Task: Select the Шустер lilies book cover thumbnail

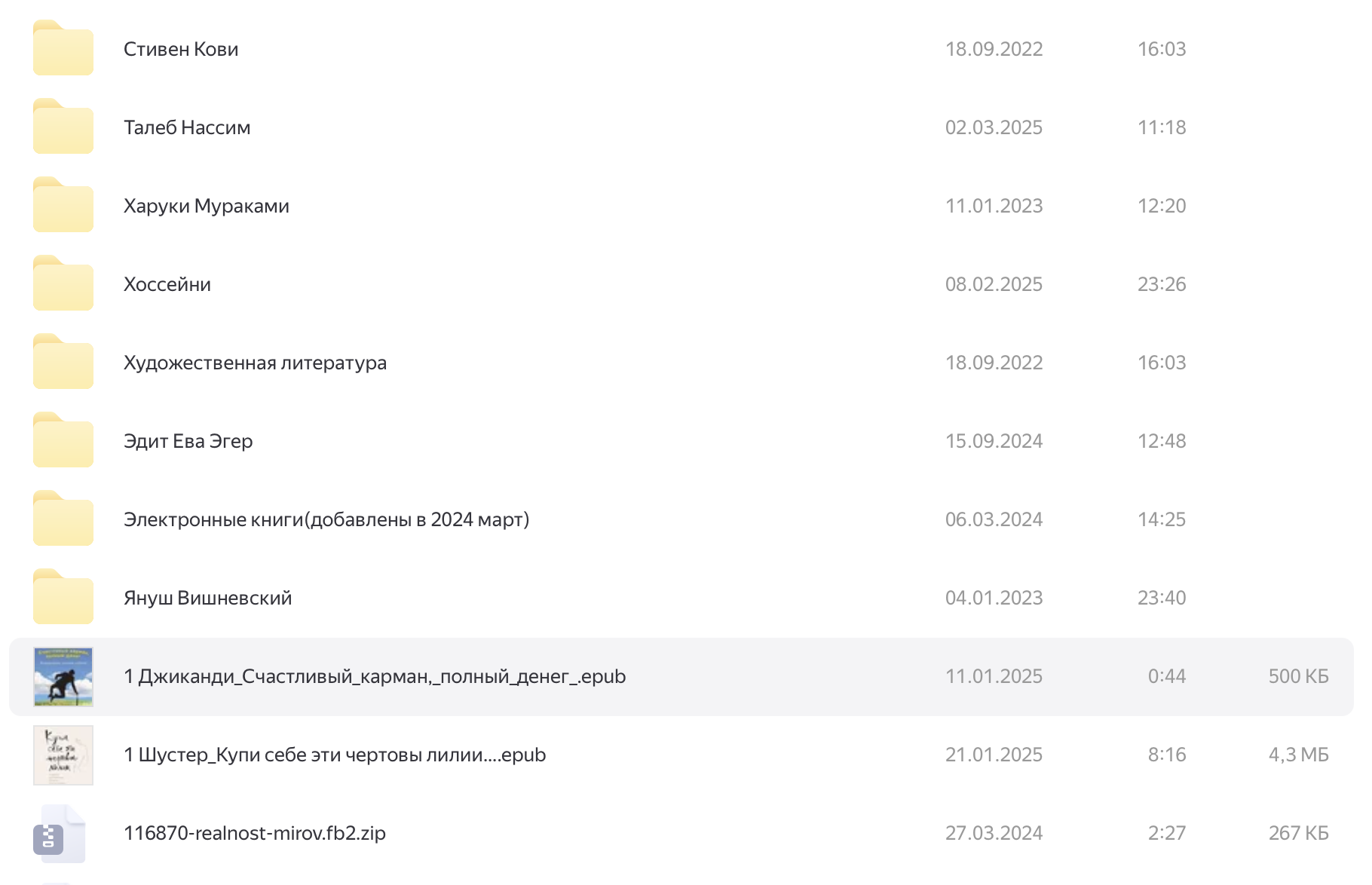Action: [63, 755]
